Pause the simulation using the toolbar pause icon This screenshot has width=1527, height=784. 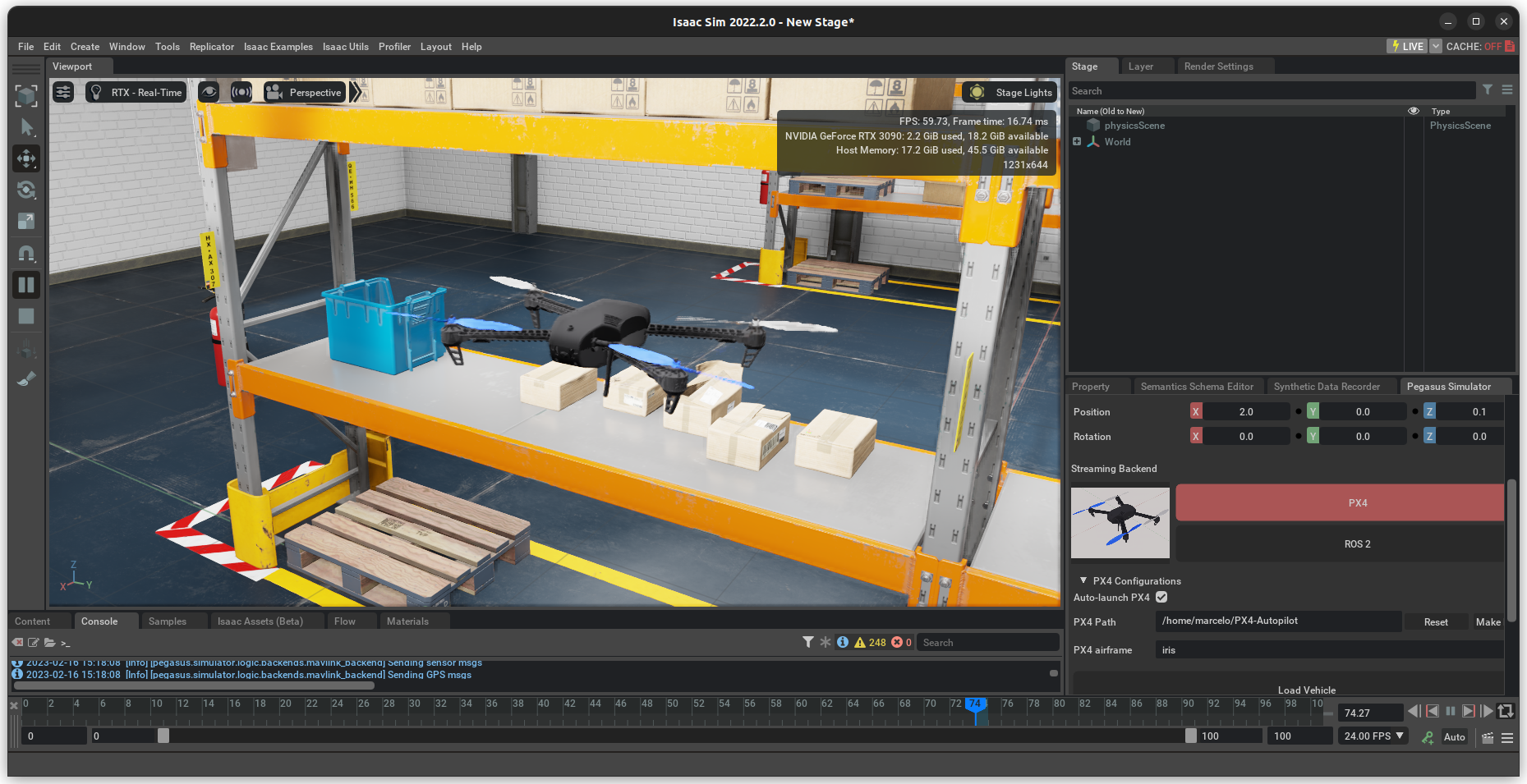coord(26,284)
